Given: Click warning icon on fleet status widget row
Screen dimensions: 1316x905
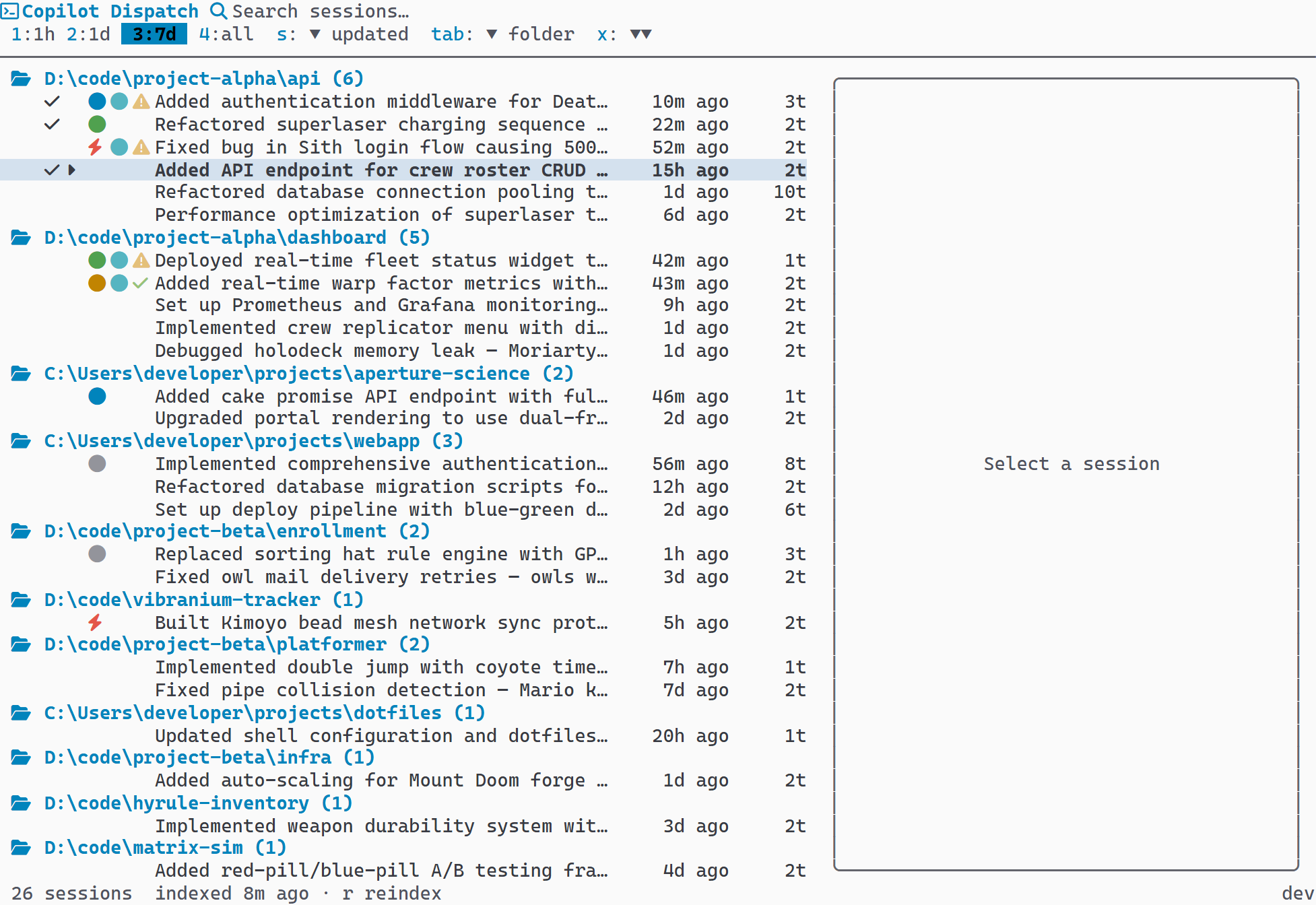Looking at the screenshot, I should point(141,261).
